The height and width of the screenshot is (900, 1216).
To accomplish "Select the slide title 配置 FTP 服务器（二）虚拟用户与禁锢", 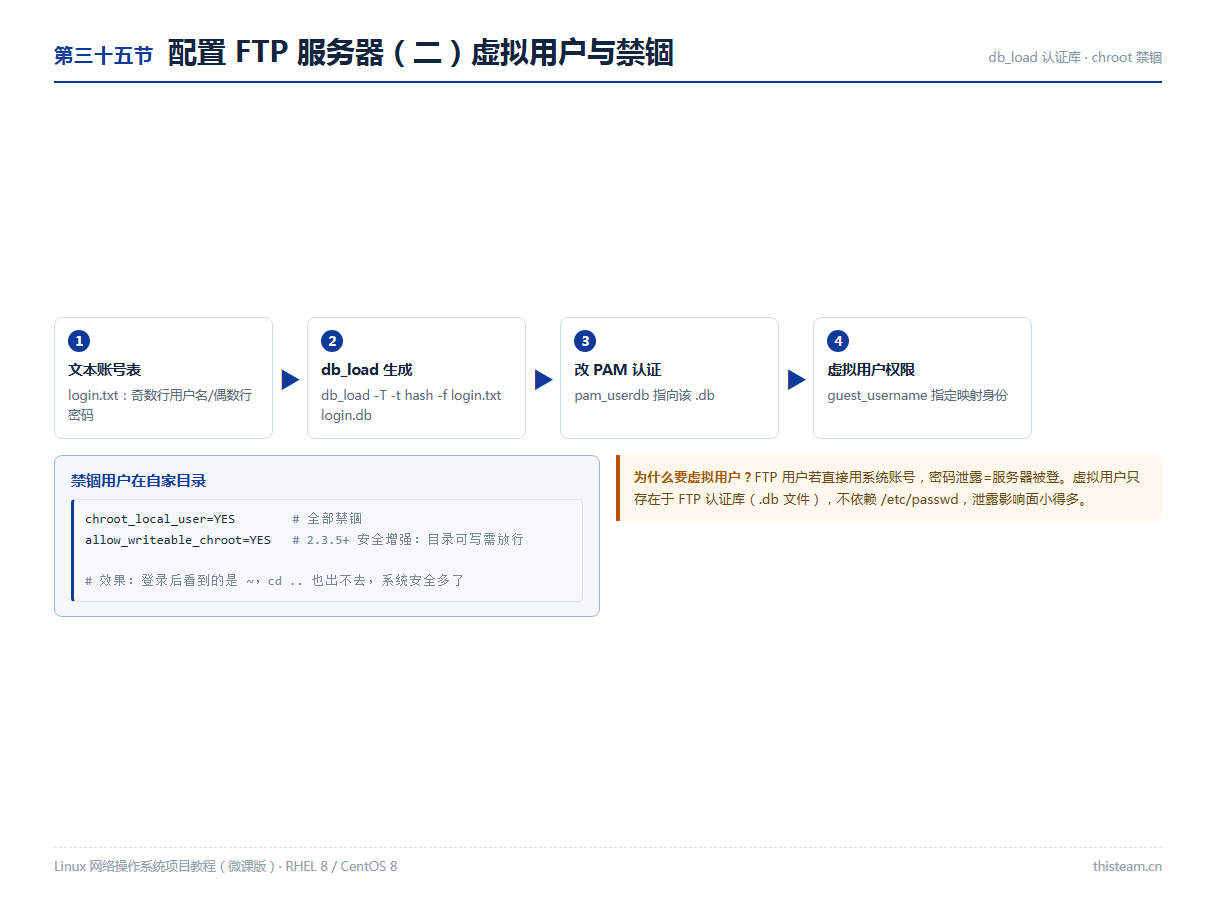I will point(420,53).
